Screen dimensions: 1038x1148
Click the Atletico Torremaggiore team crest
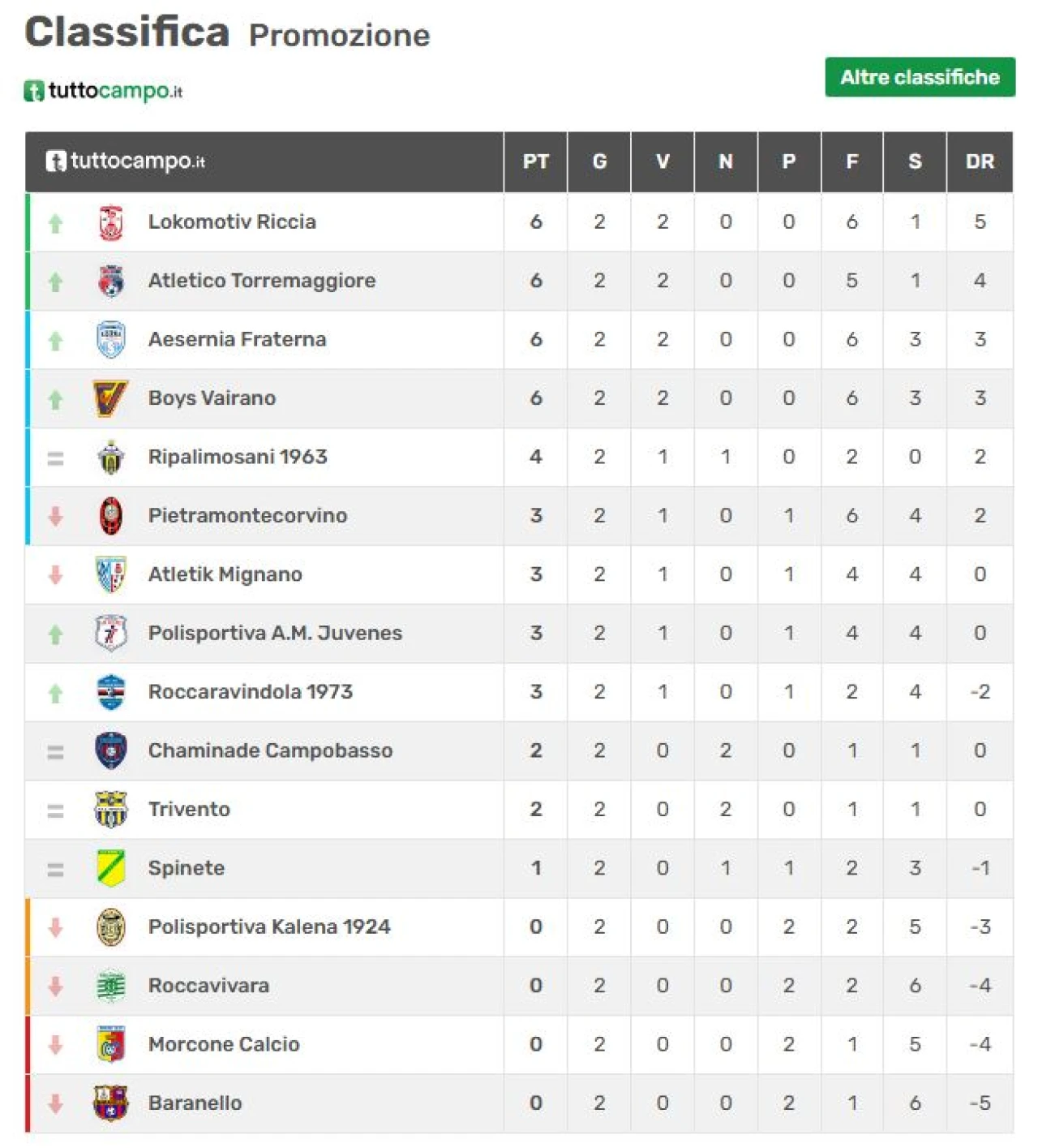pos(111,281)
